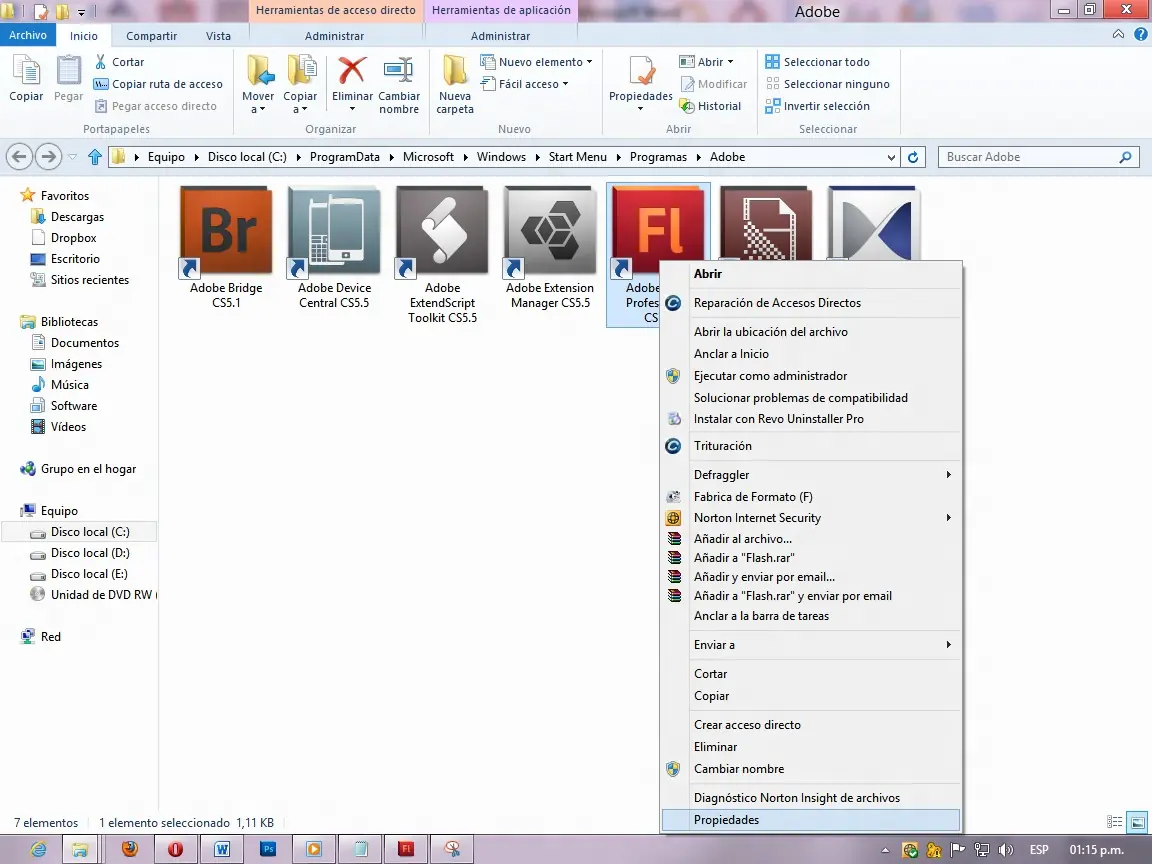This screenshot has width=1152, height=864.
Task: Go back with the back arrow
Action: [x=20, y=156]
